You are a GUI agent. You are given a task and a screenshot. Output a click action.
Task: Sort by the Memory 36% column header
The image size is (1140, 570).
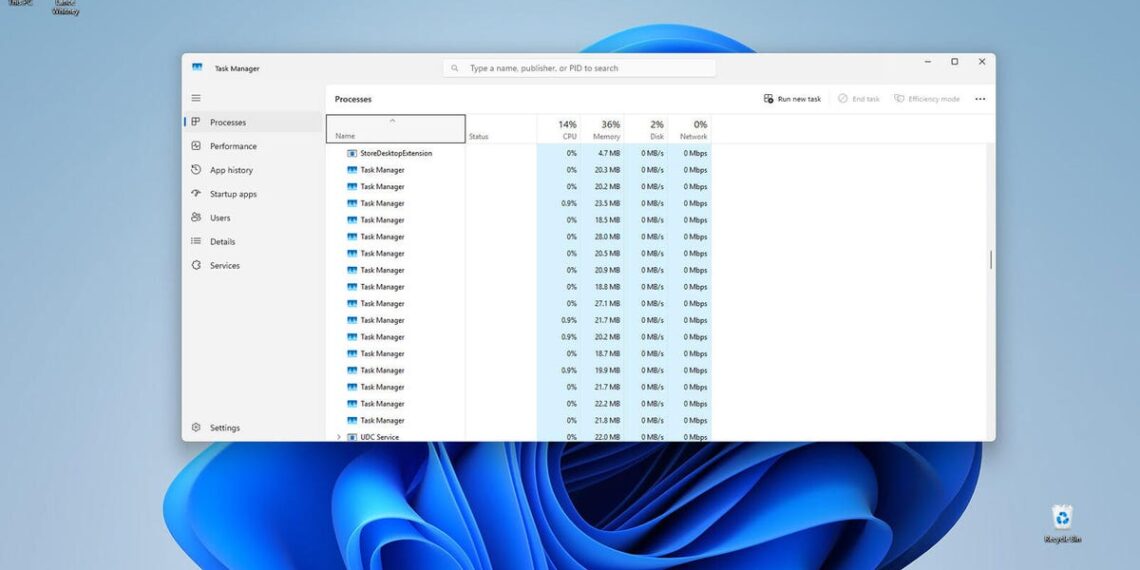pyautogui.click(x=602, y=129)
